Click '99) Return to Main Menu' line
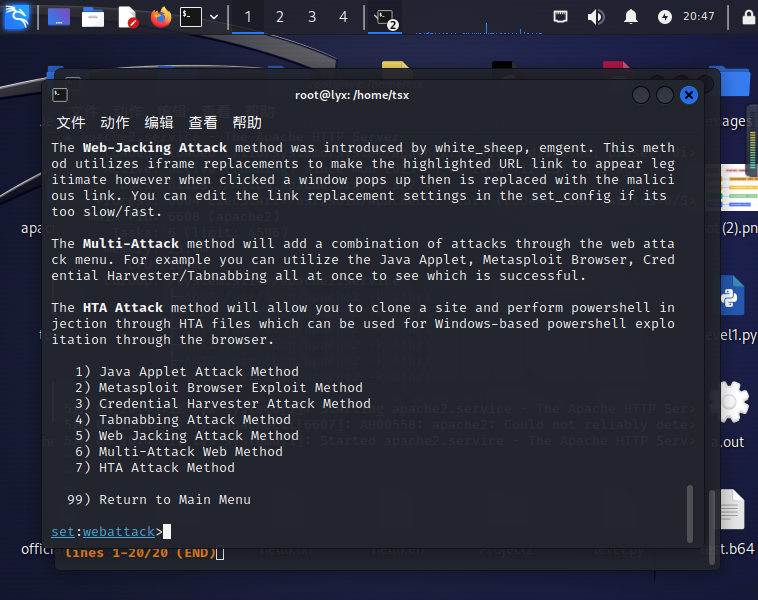758x600 pixels. click(159, 499)
